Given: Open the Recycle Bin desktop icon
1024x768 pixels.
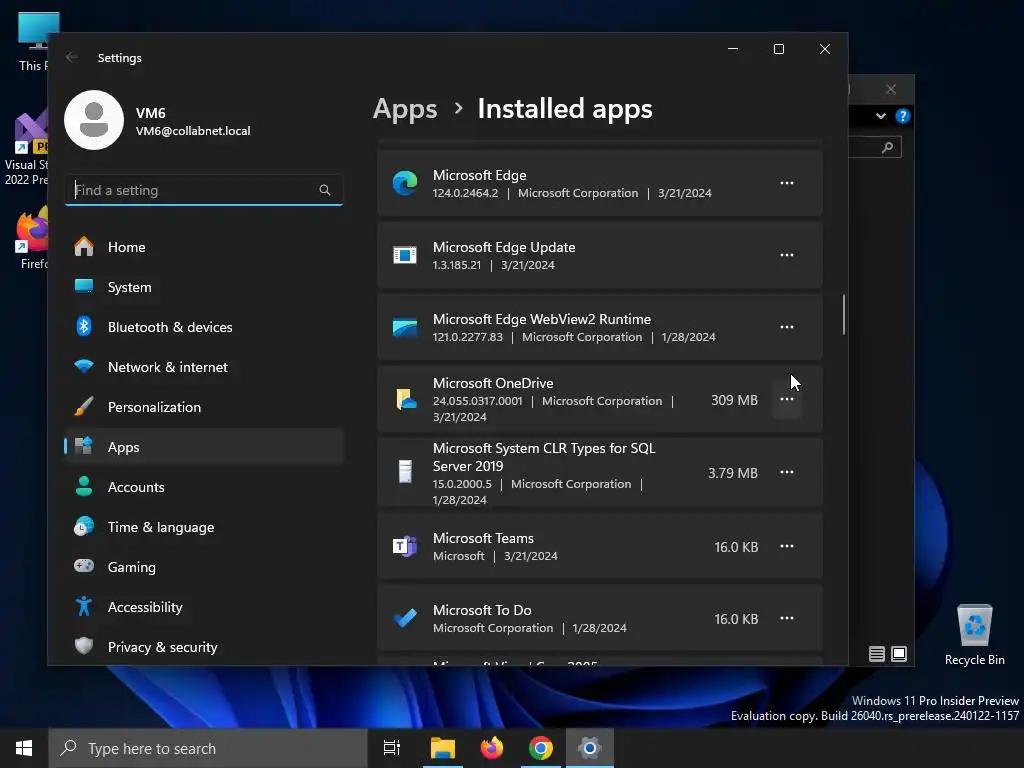Looking at the screenshot, I should pyautogui.click(x=974, y=634).
